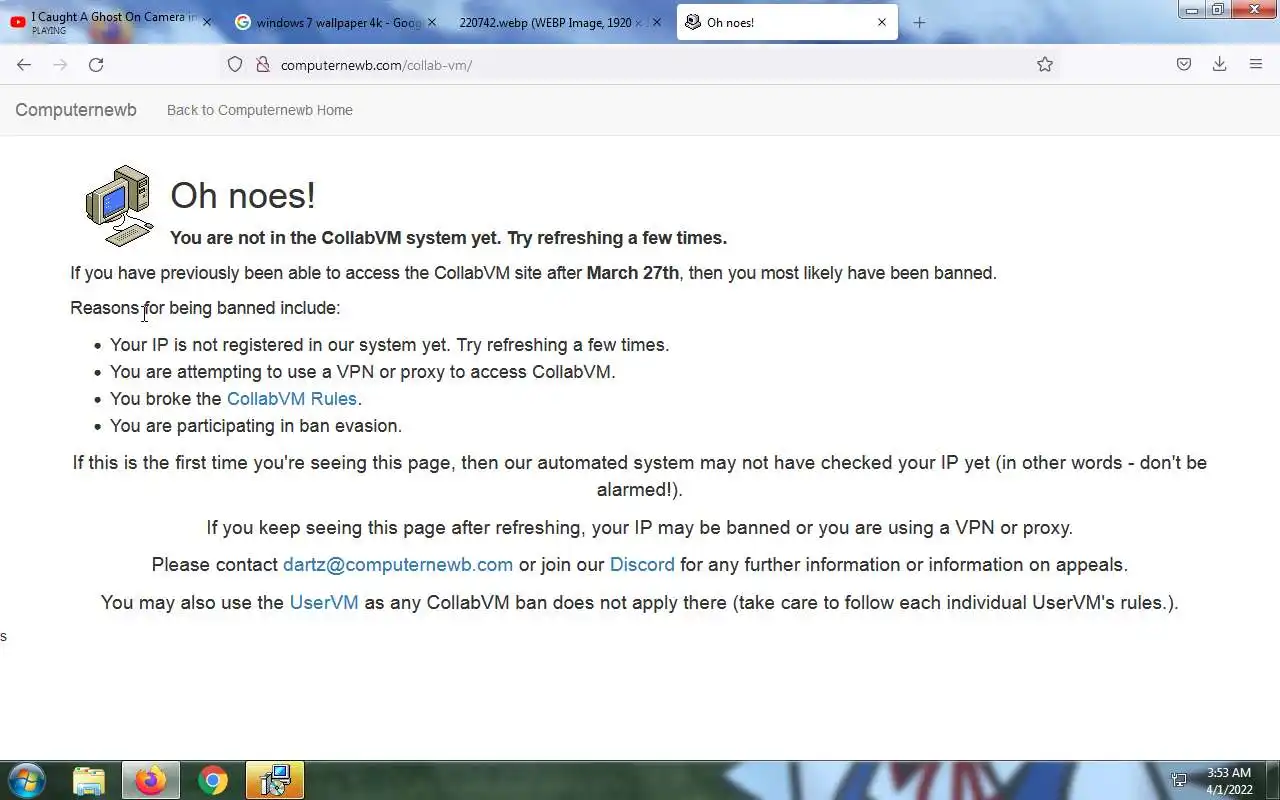Close the 220742.webp image tab
This screenshot has height=800, width=1280.
click(657, 22)
